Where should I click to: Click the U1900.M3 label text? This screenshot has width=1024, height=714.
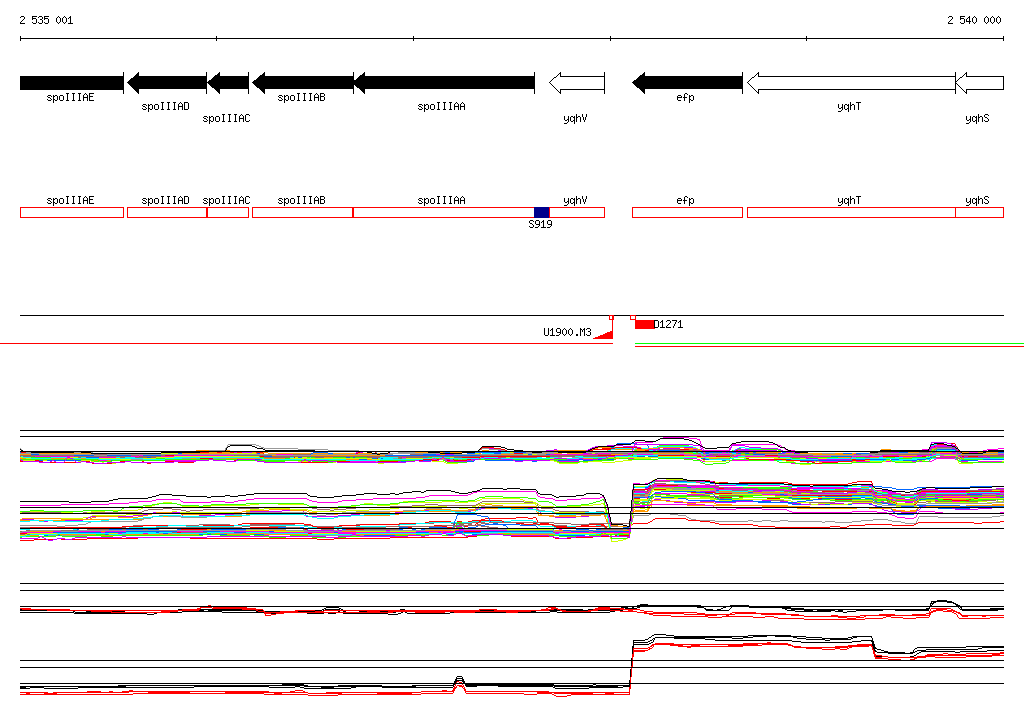click(567, 333)
